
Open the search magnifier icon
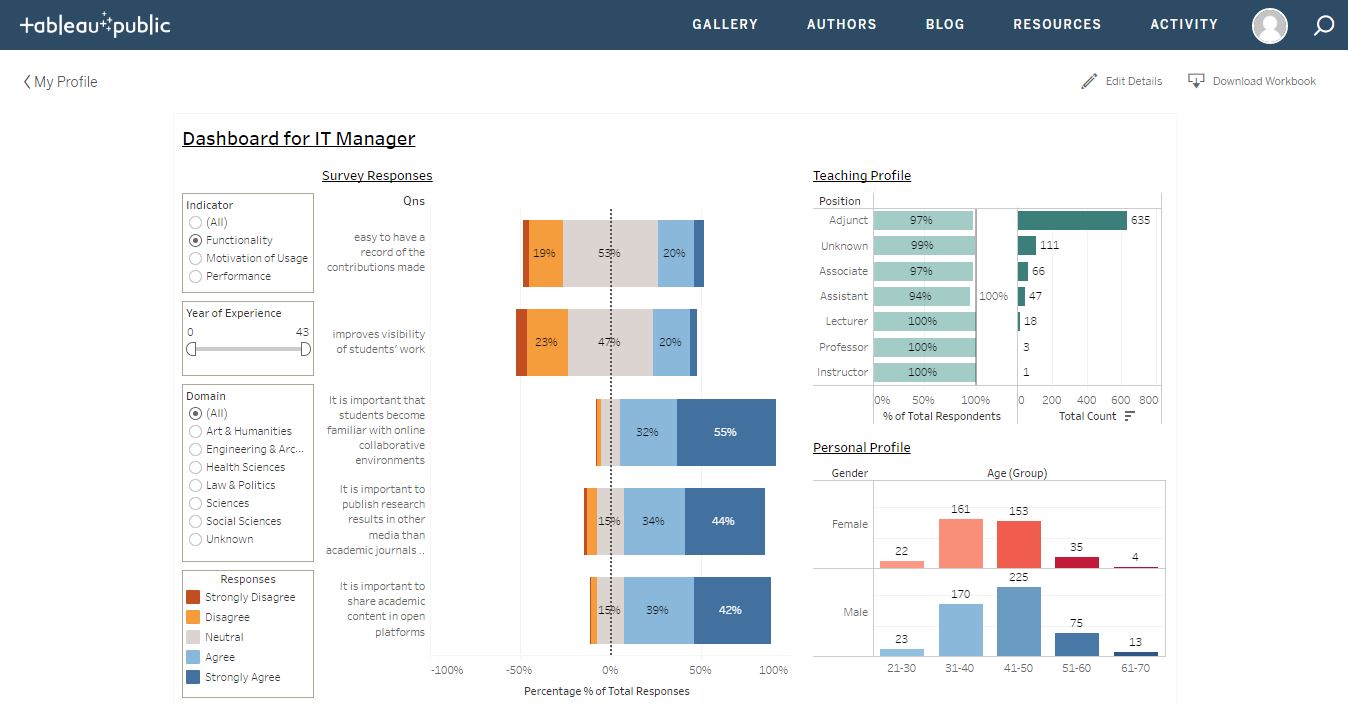1323,25
